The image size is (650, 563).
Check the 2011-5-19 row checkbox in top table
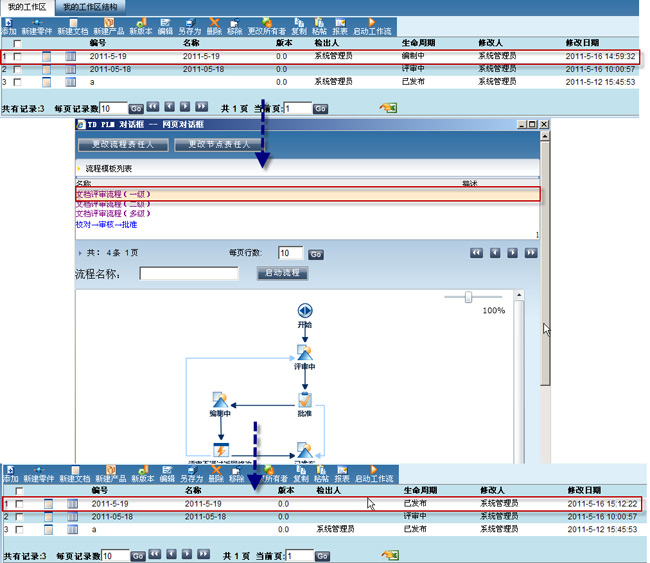point(17,57)
